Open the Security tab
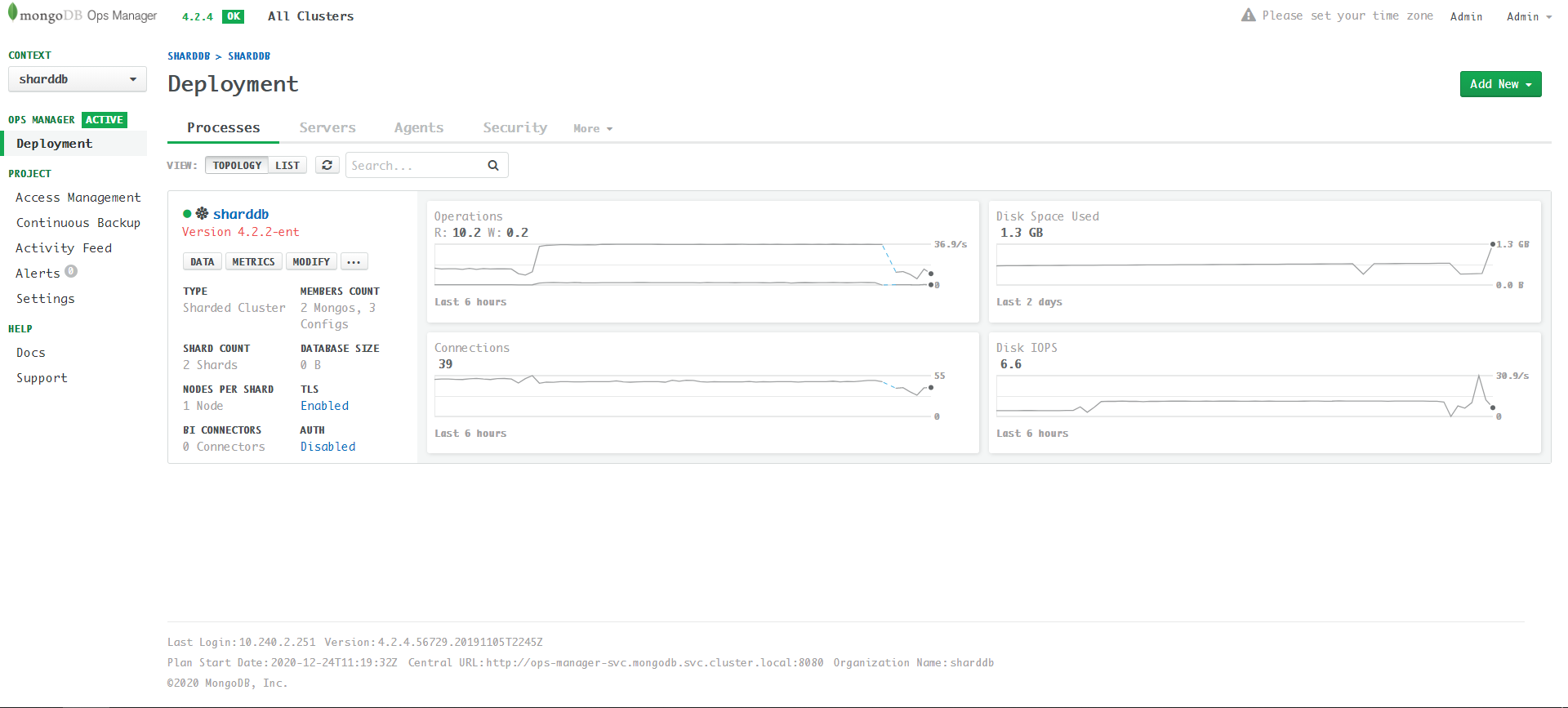Viewport: 1568px width, 708px height. click(515, 127)
